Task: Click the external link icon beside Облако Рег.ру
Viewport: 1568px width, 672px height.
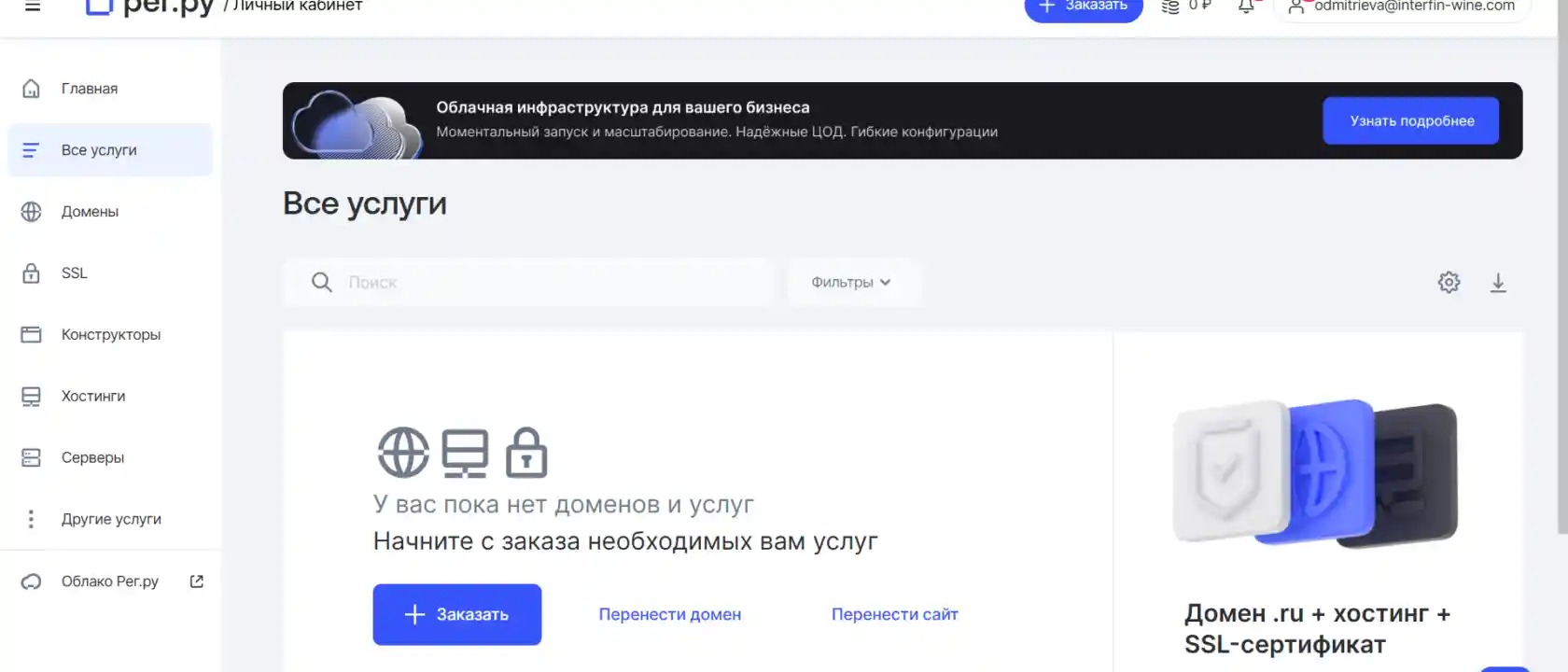Action: pyautogui.click(x=196, y=581)
